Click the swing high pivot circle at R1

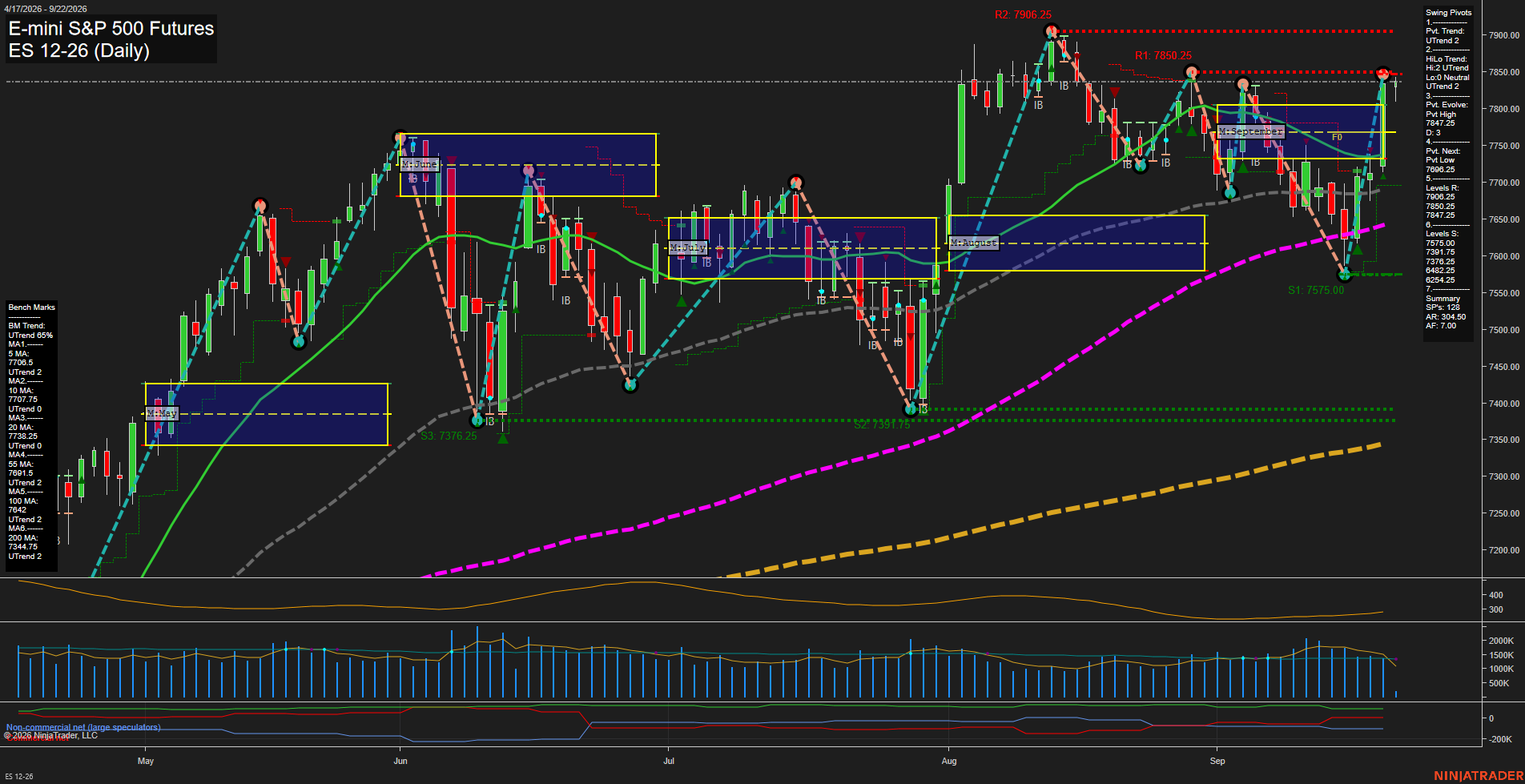coord(1192,73)
